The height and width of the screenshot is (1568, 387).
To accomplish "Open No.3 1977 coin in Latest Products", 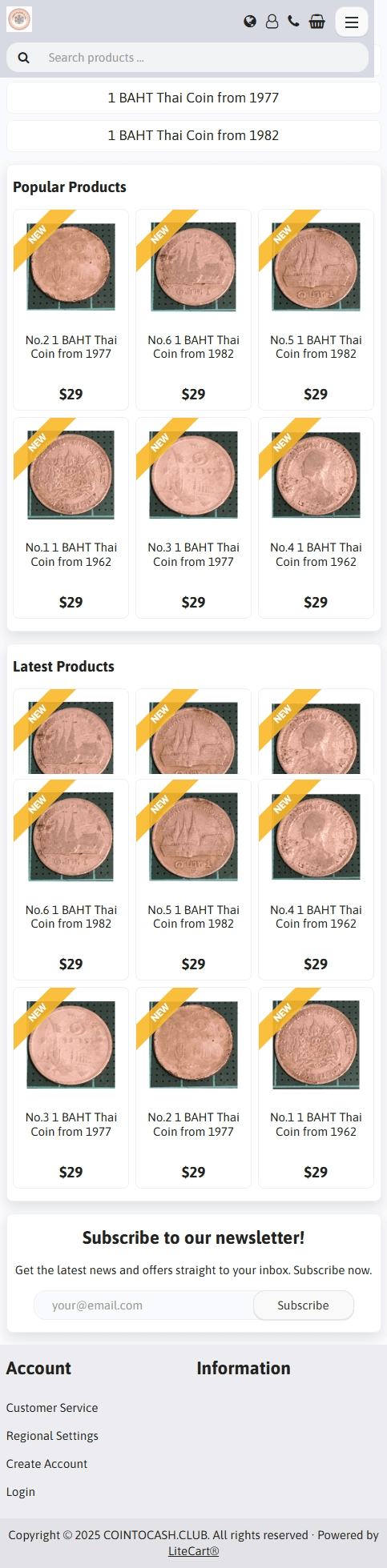I will click(x=71, y=1088).
